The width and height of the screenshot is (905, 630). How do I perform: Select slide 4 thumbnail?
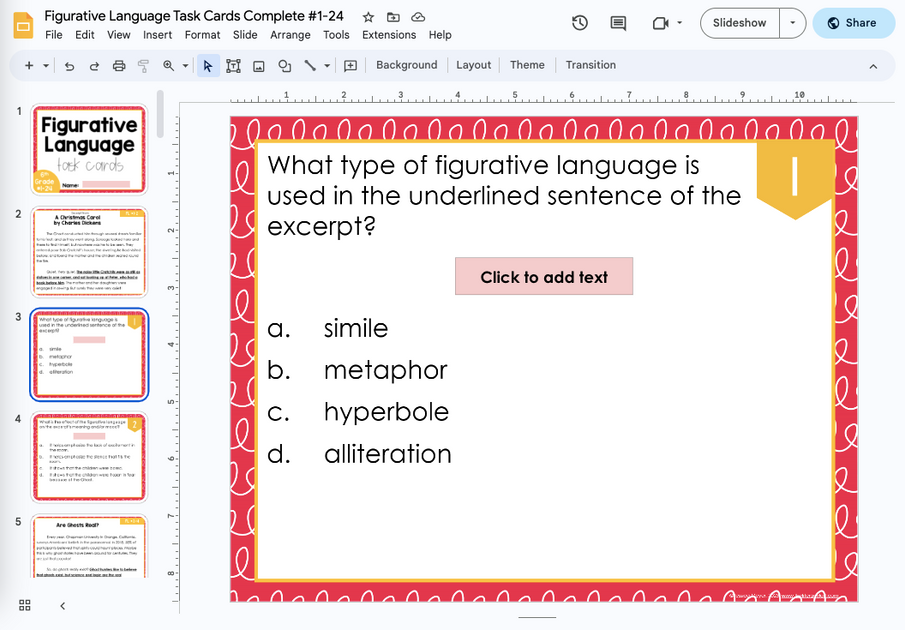coord(89,457)
